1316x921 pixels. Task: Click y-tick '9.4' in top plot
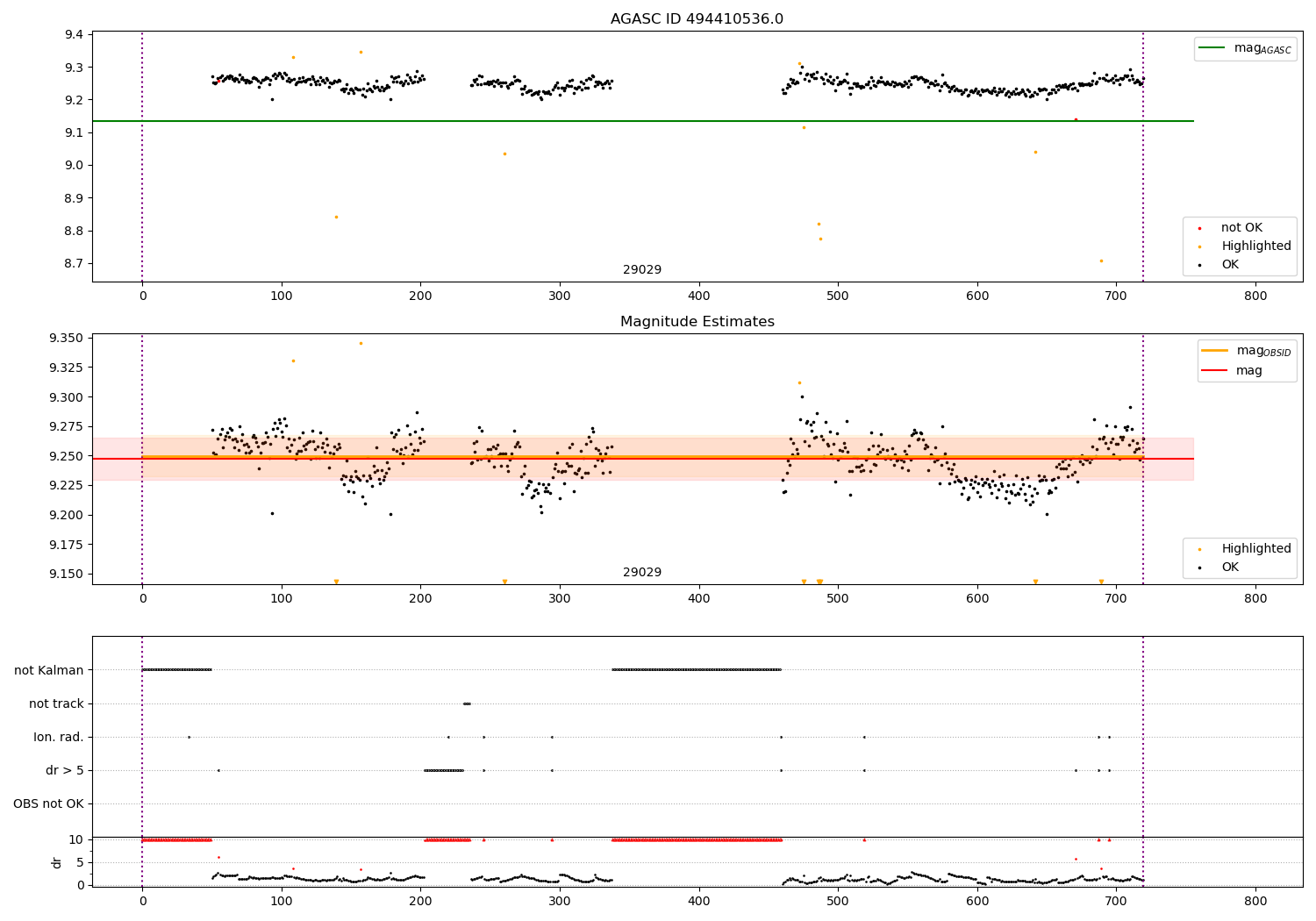tap(75, 35)
